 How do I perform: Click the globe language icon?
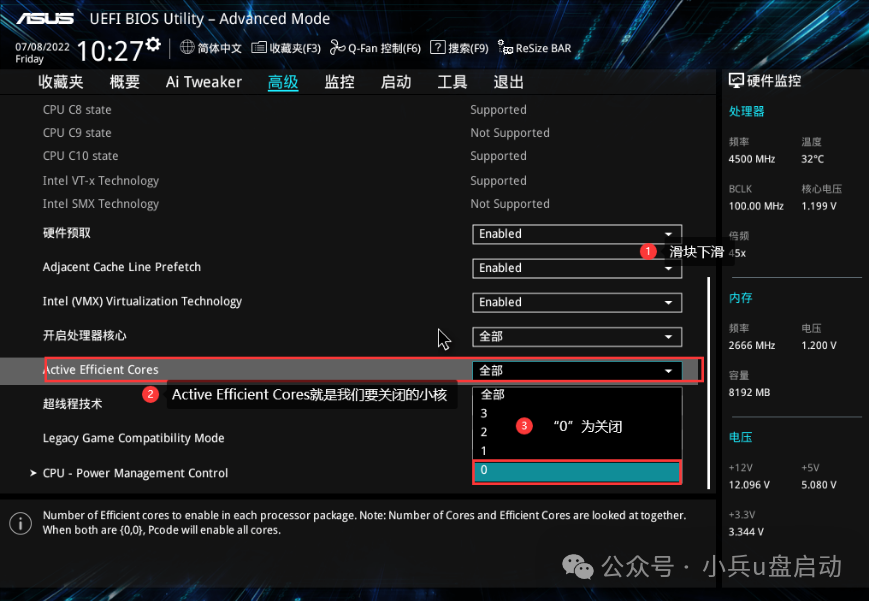tap(187, 48)
